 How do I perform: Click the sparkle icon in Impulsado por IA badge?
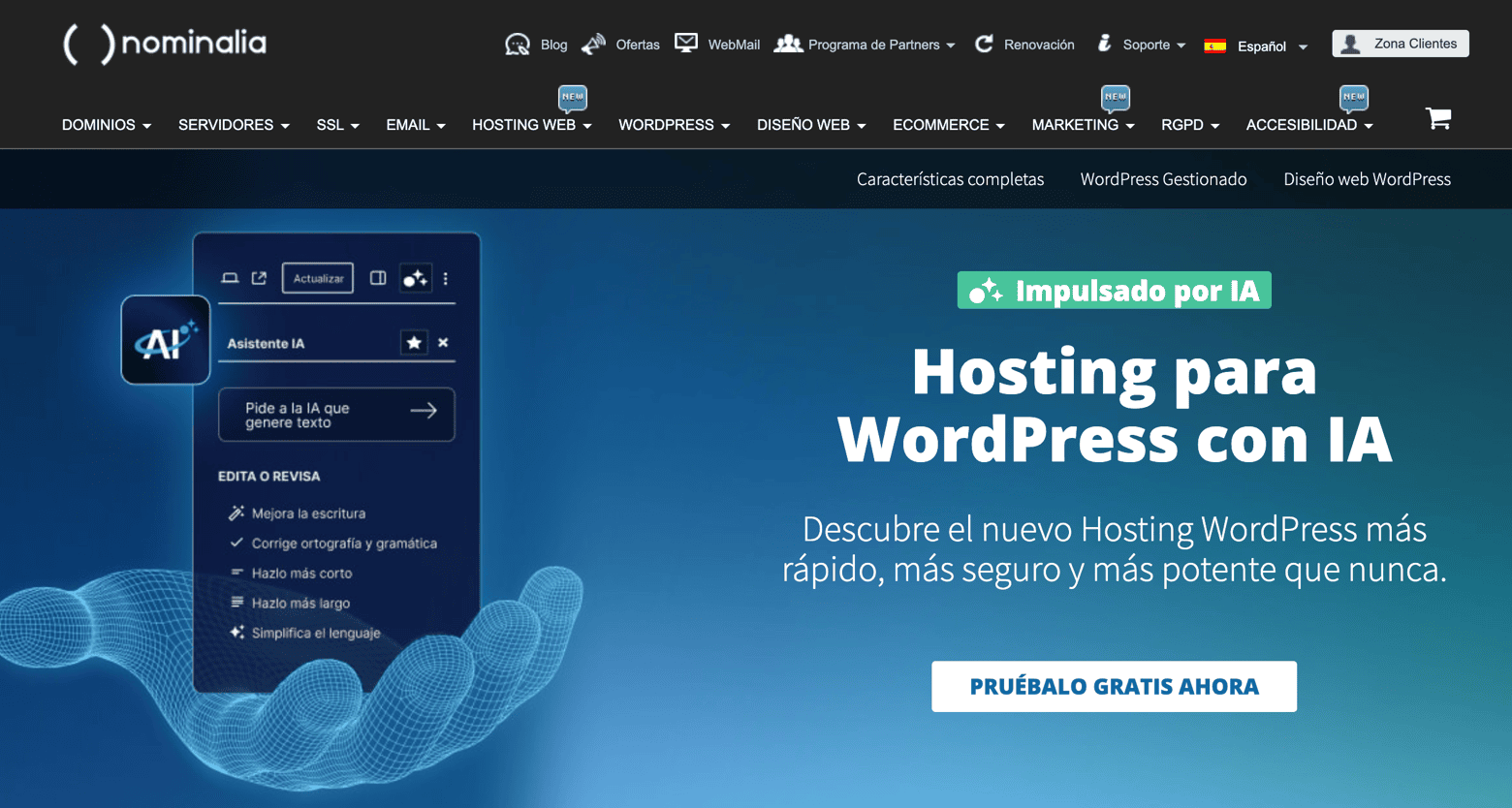tap(986, 291)
